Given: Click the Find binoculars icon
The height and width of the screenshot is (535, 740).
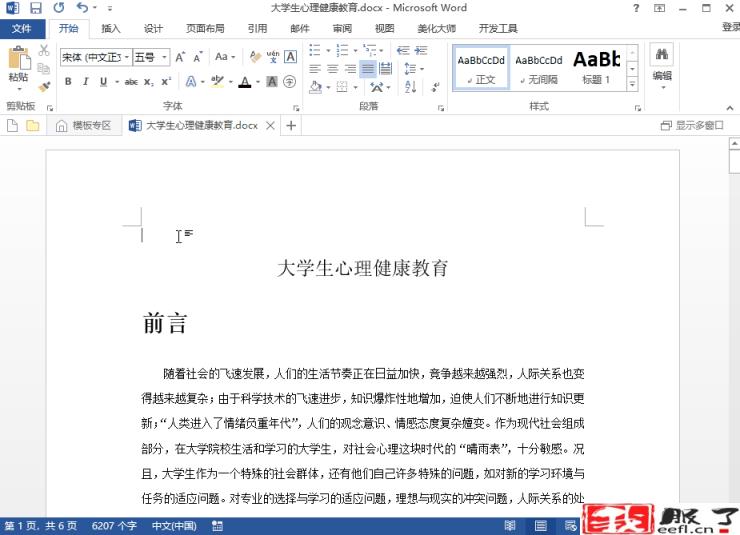Looking at the screenshot, I should (661, 55).
